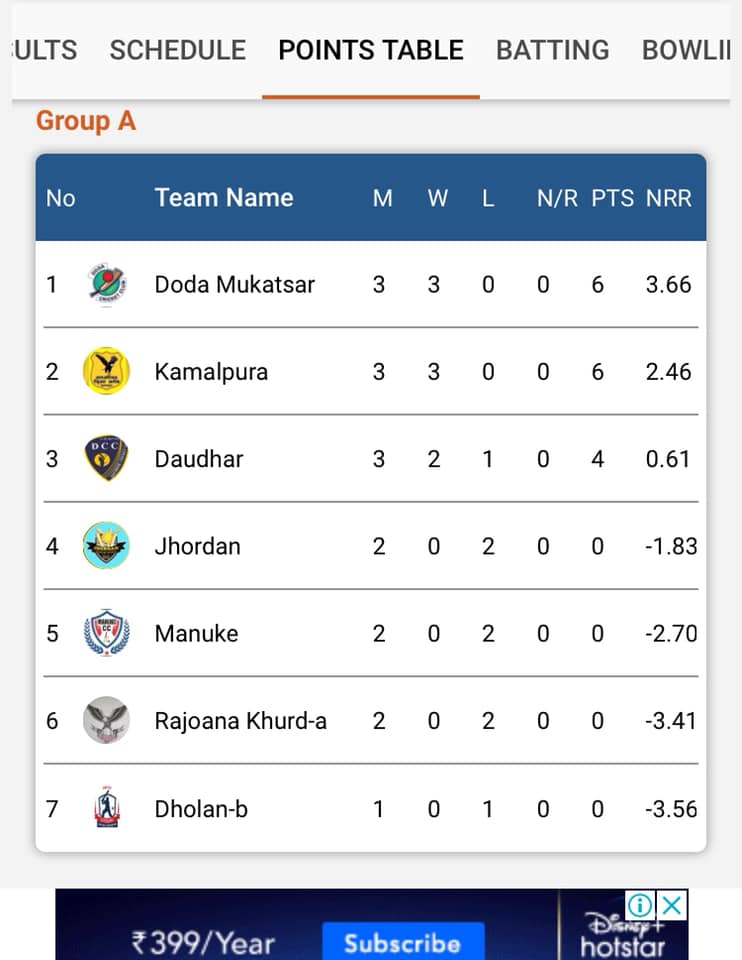Open the Doda Mukatsar team logo
Image resolution: width=742 pixels, height=960 pixels.
pyautogui.click(x=107, y=284)
